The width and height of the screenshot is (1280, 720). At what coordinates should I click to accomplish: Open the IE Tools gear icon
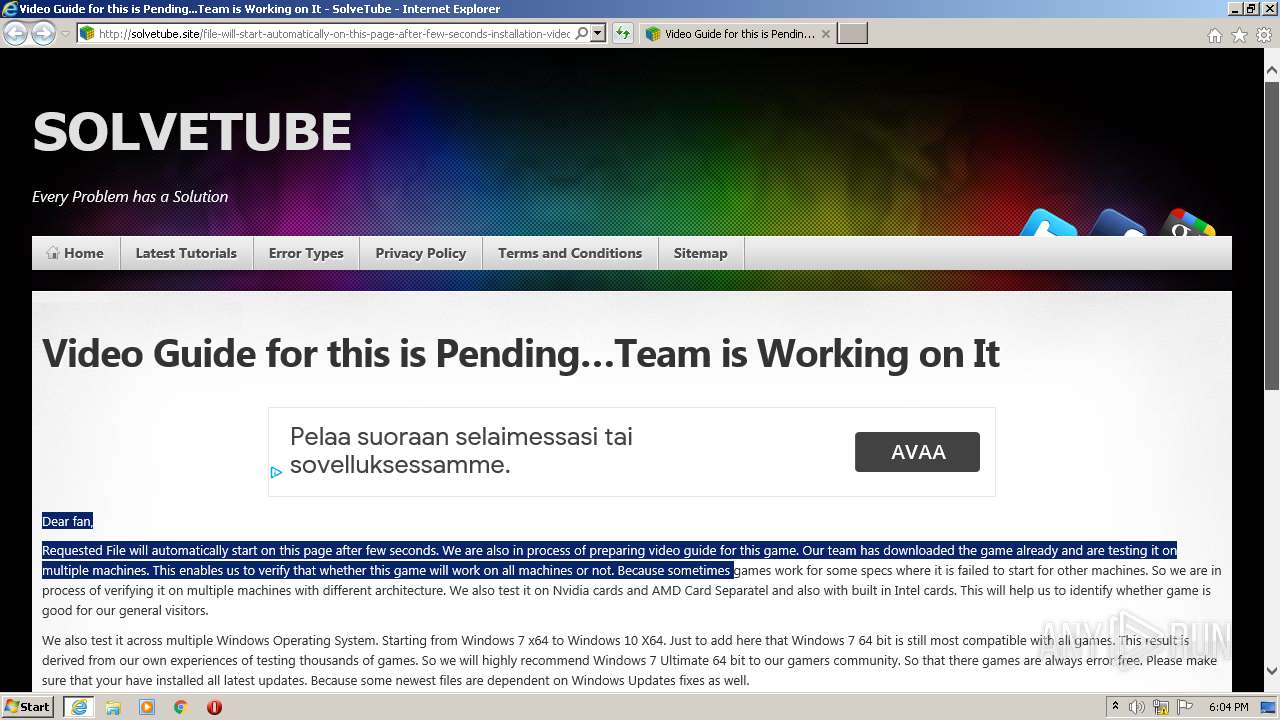[x=1264, y=35]
